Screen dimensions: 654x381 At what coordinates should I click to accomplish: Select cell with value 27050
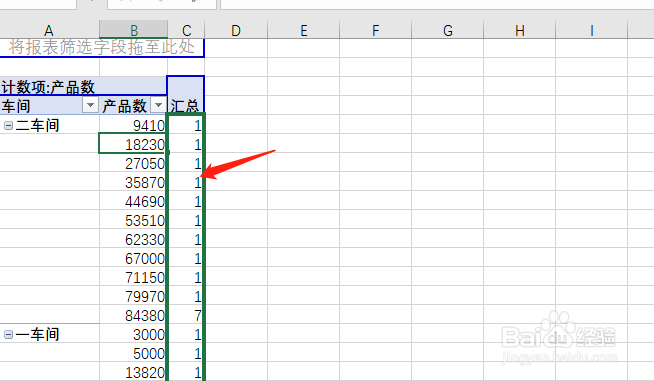click(x=133, y=163)
